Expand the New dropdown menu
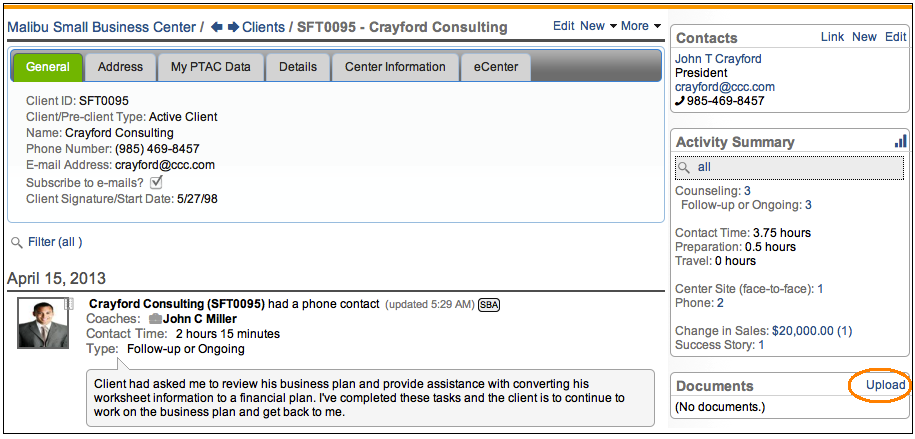The height and width of the screenshot is (439, 915). point(599,26)
